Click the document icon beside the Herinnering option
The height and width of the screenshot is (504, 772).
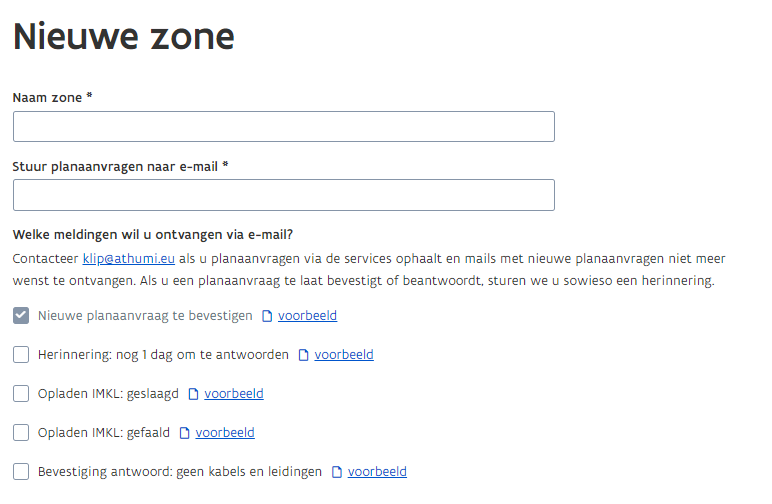304,355
